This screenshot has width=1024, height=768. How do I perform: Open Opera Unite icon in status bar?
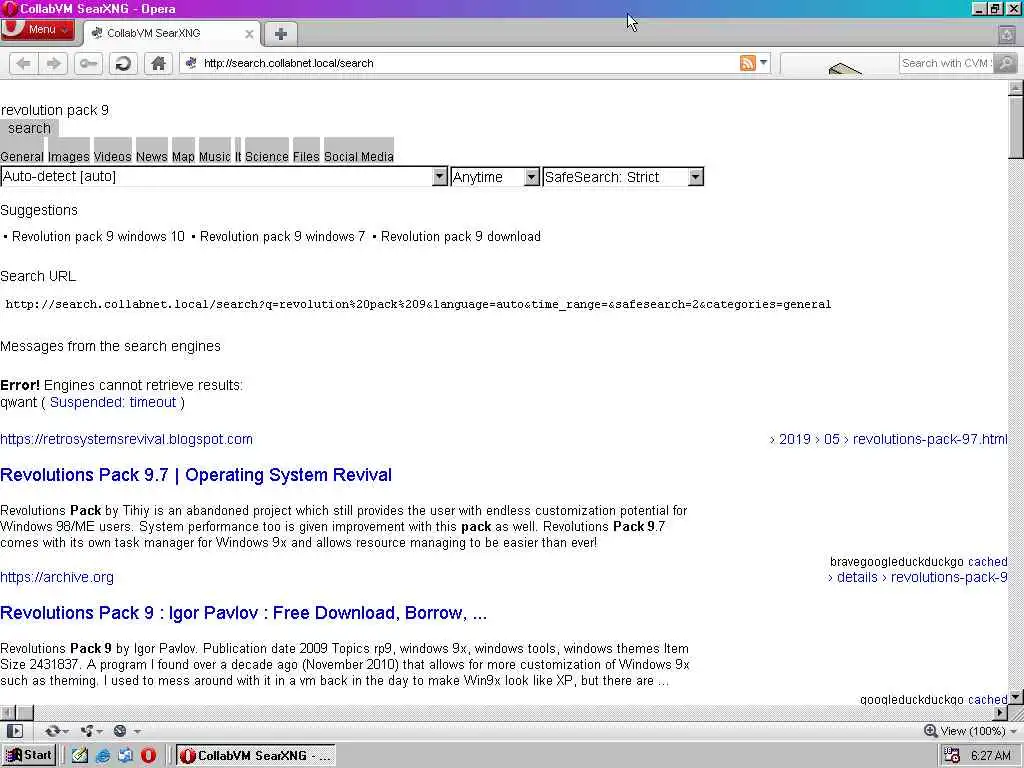point(90,731)
